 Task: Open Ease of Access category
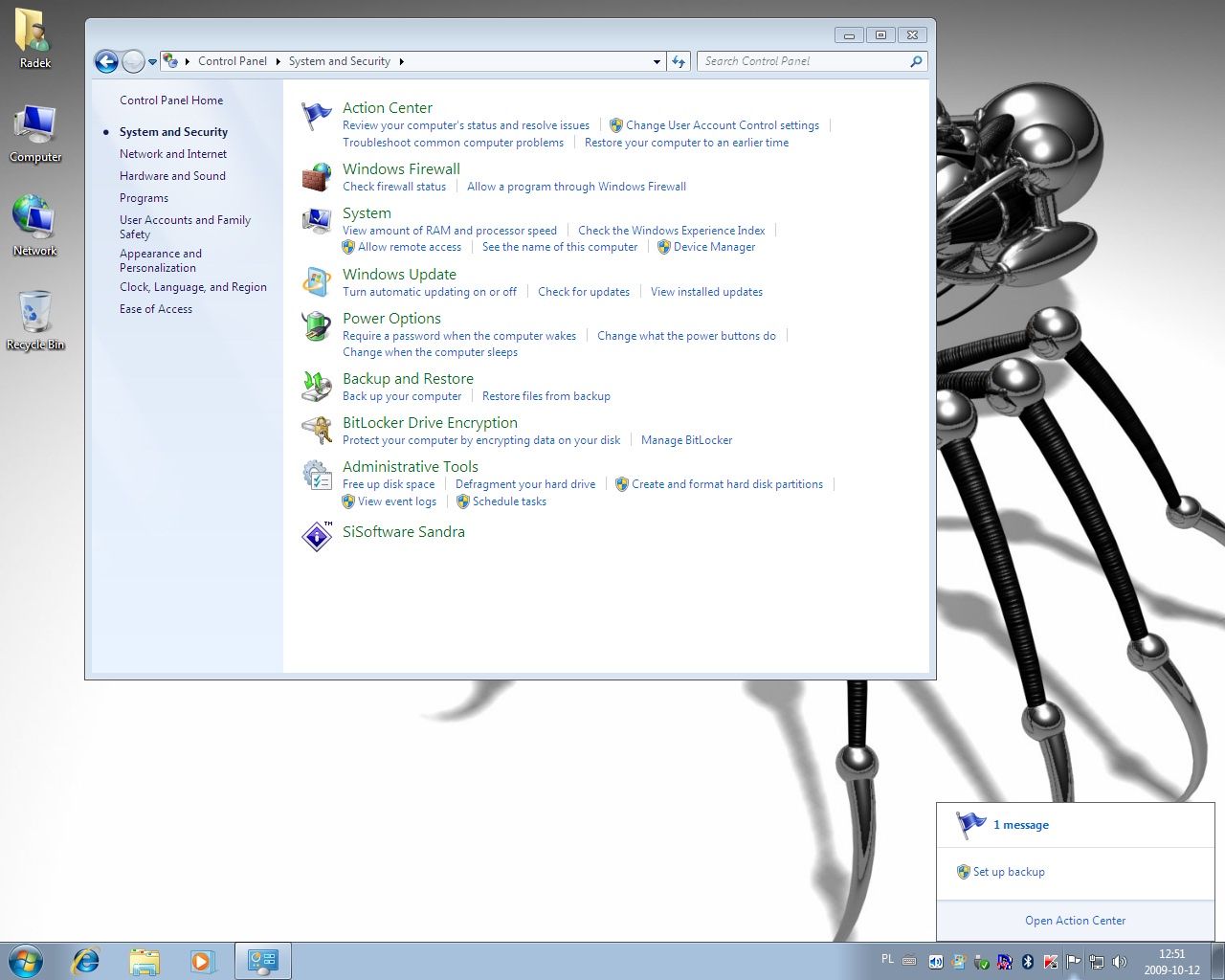pos(156,309)
